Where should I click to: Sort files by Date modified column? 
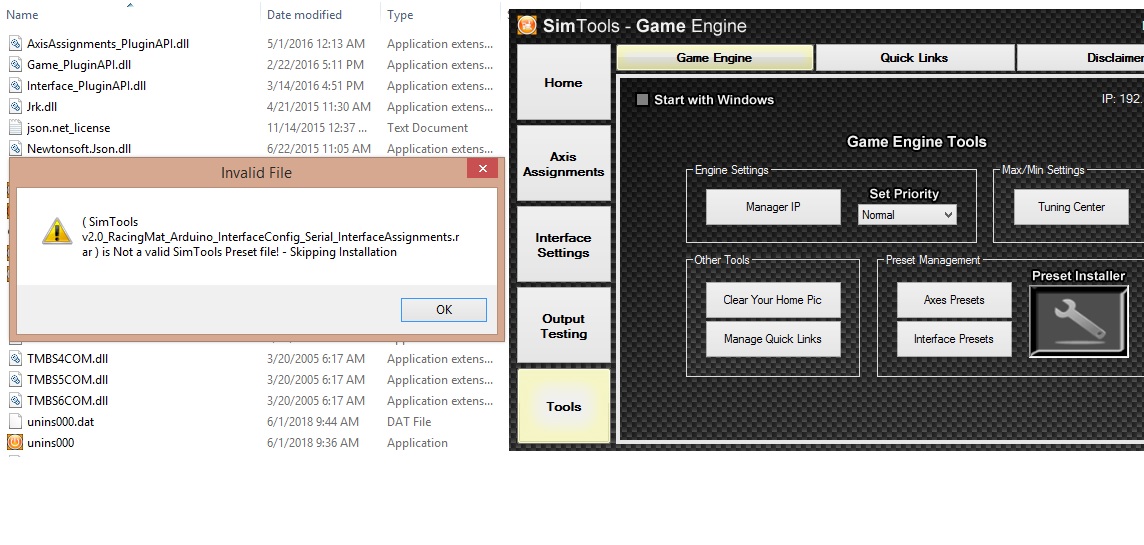point(304,15)
